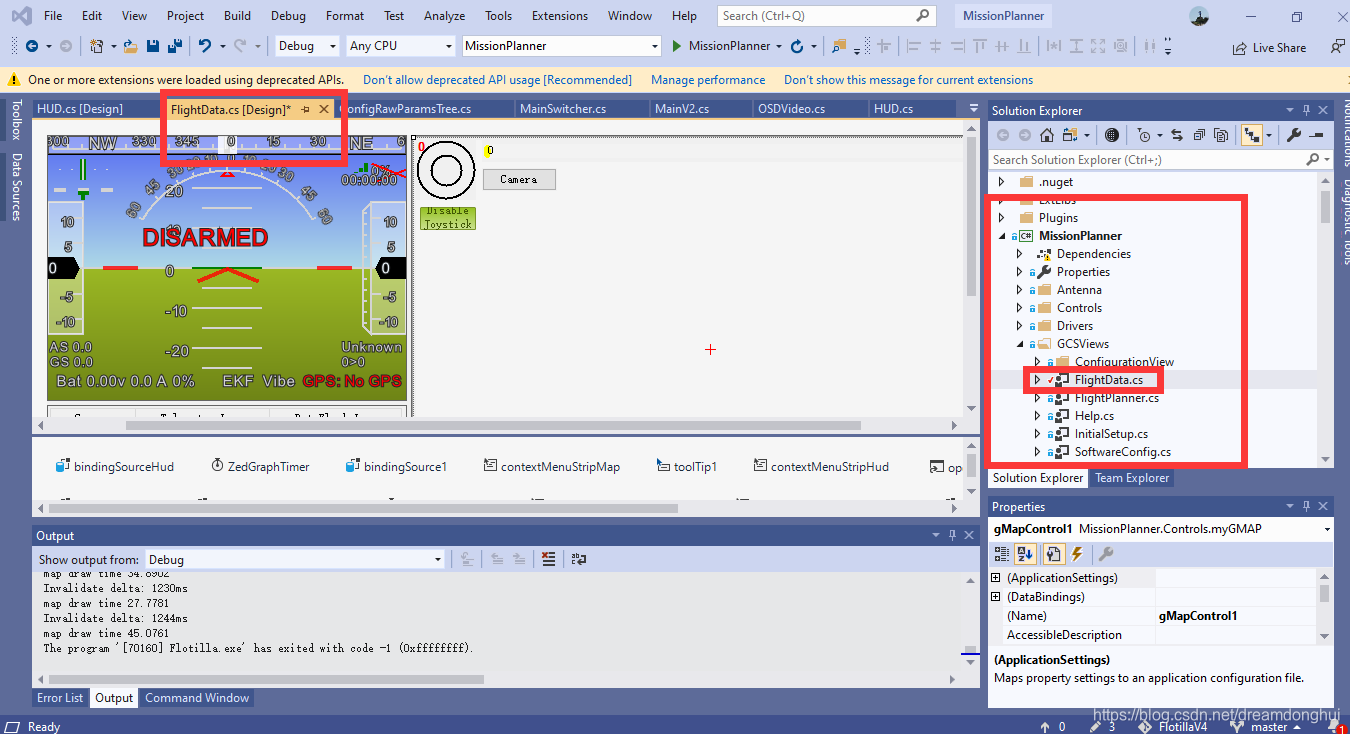The height and width of the screenshot is (734, 1350).
Task: Open the Any CPU platform dropdown
Action: [400, 46]
